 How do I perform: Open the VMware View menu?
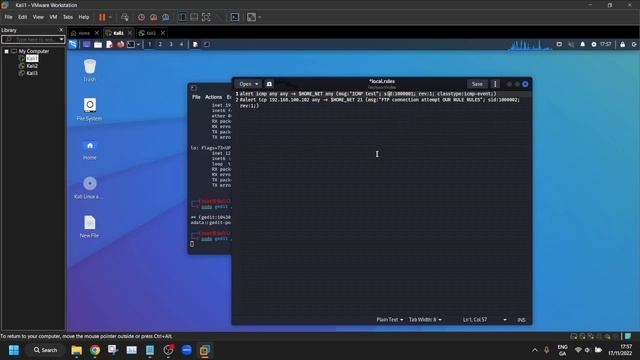point(38,17)
